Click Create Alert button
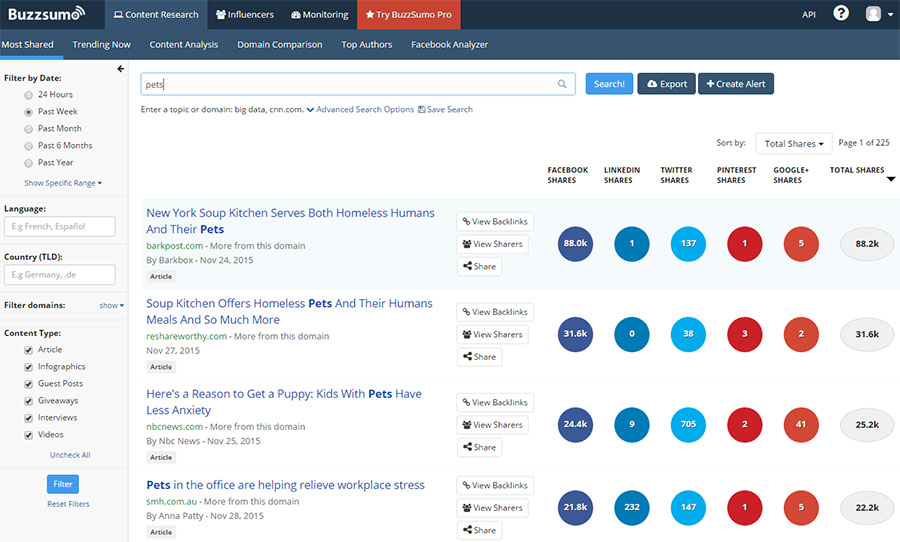900x542 pixels. click(736, 84)
